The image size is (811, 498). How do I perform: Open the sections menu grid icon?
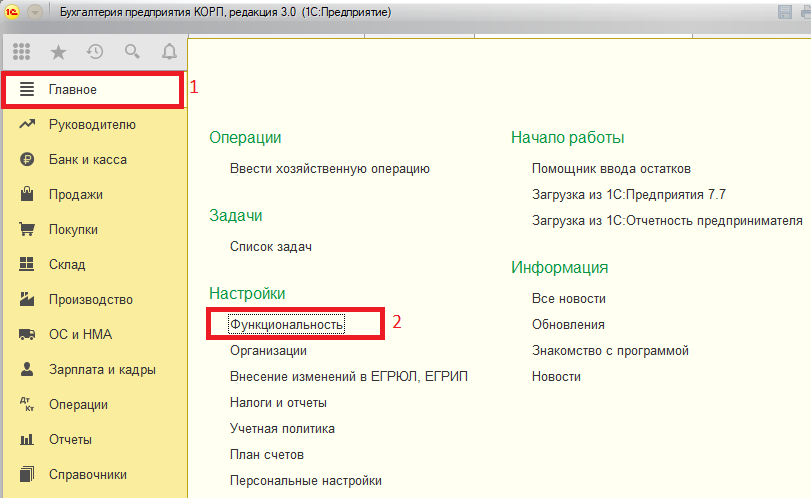click(22, 51)
